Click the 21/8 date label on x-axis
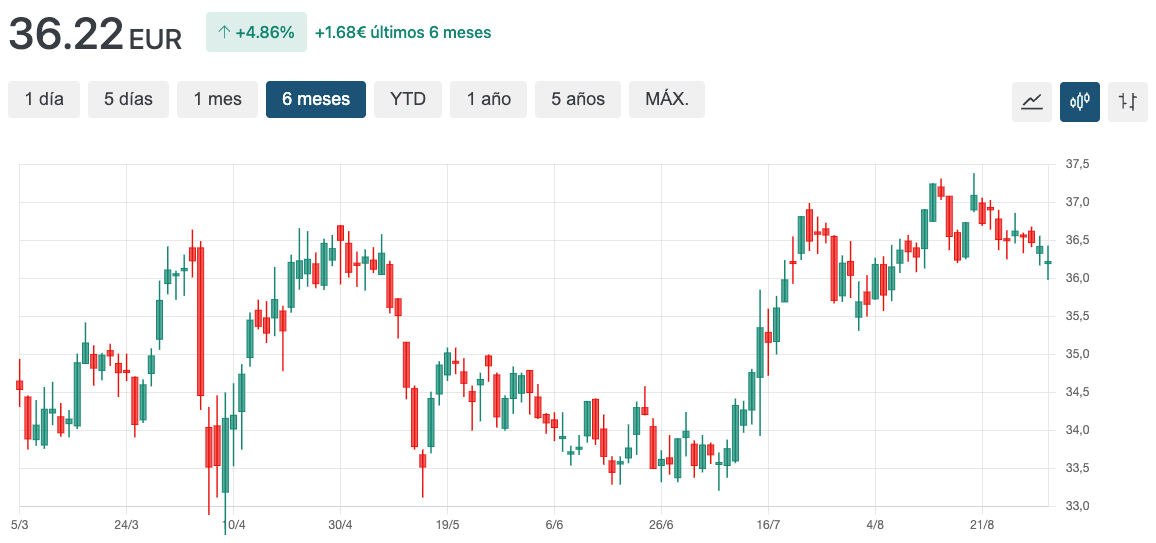Viewport: 1156px width, 543px height. click(982, 524)
